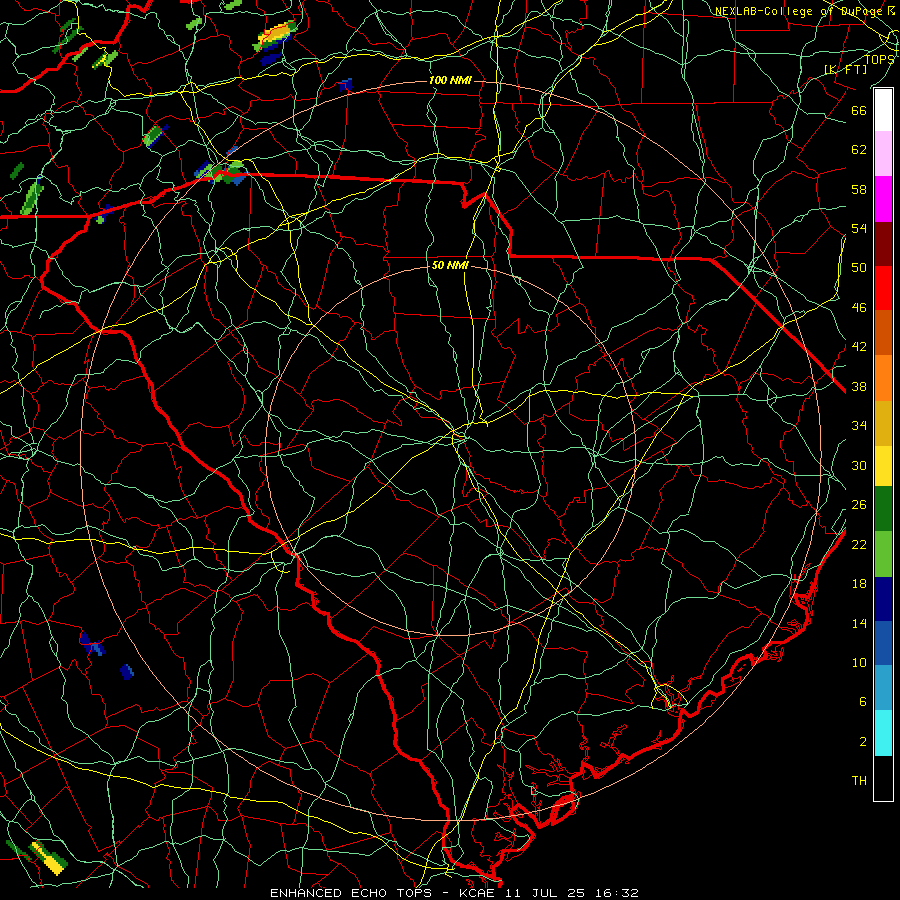Viewport: 900px width, 900px height.
Task: Click the 50 NMI range ring label
Action: pos(450,265)
